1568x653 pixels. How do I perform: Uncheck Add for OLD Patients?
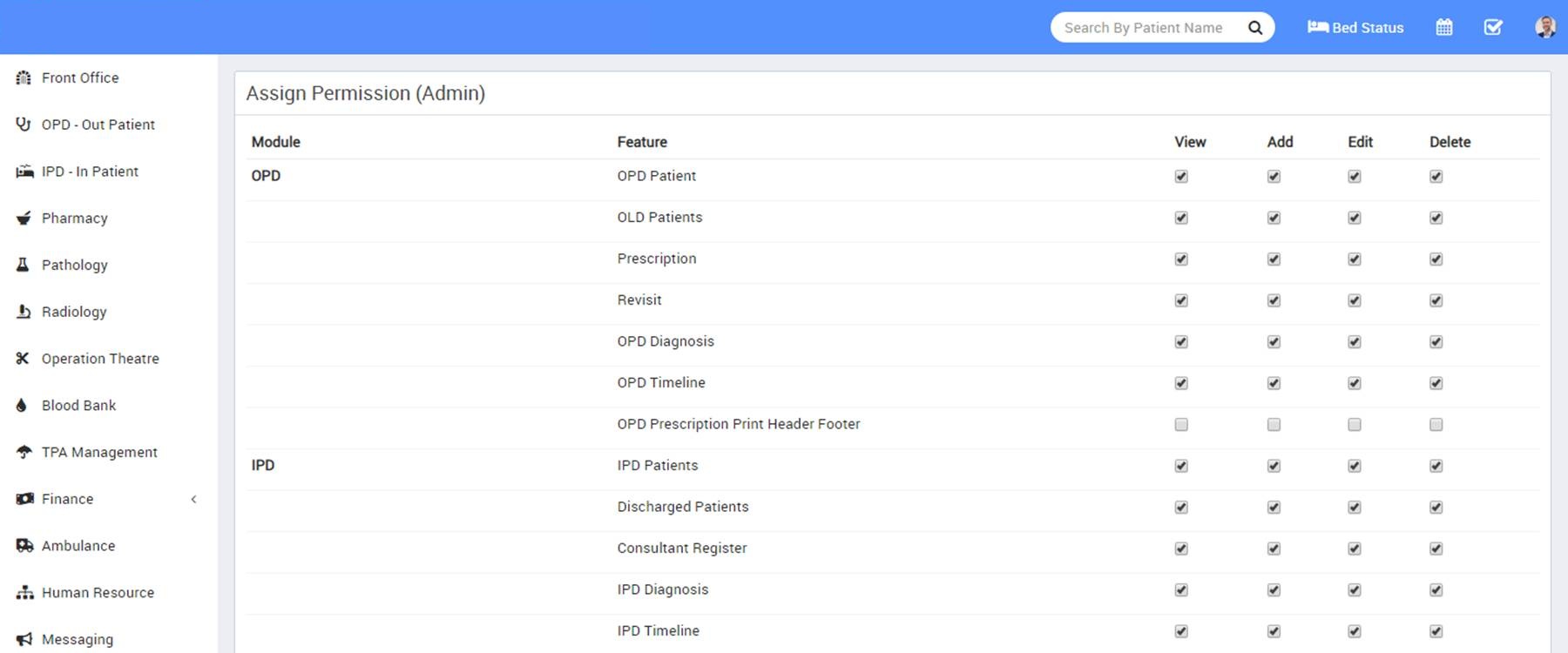1274,218
